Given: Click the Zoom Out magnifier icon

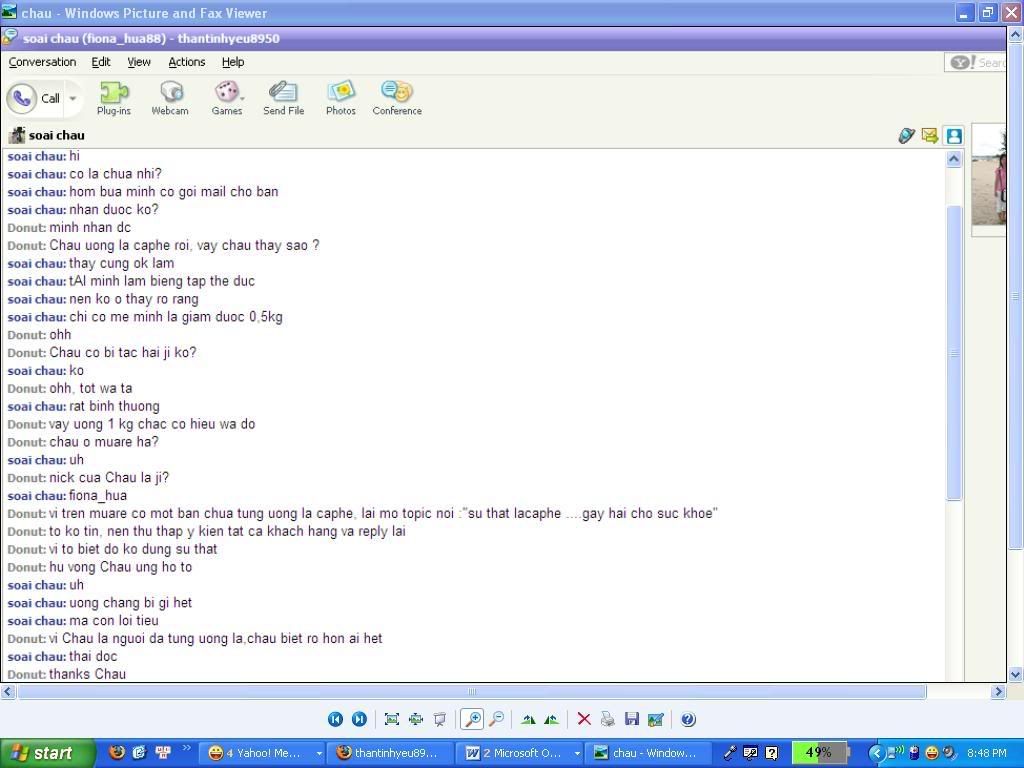Looking at the screenshot, I should click(x=496, y=719).
